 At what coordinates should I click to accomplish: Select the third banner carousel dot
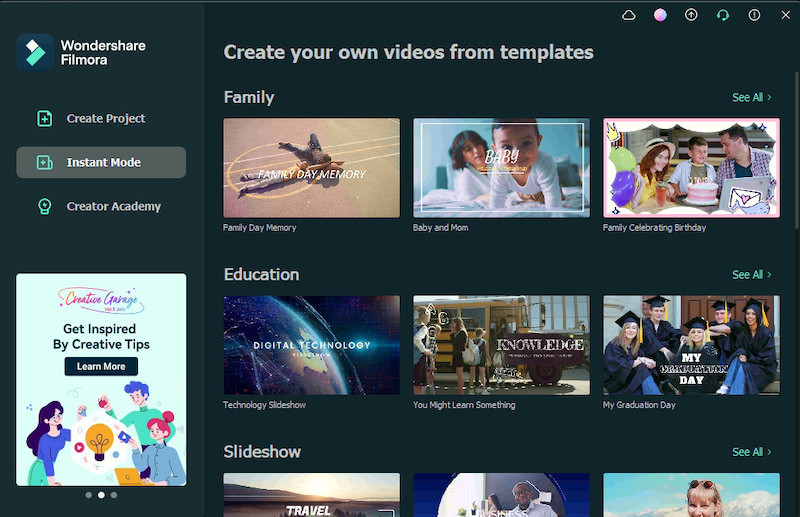click(114, 495)
